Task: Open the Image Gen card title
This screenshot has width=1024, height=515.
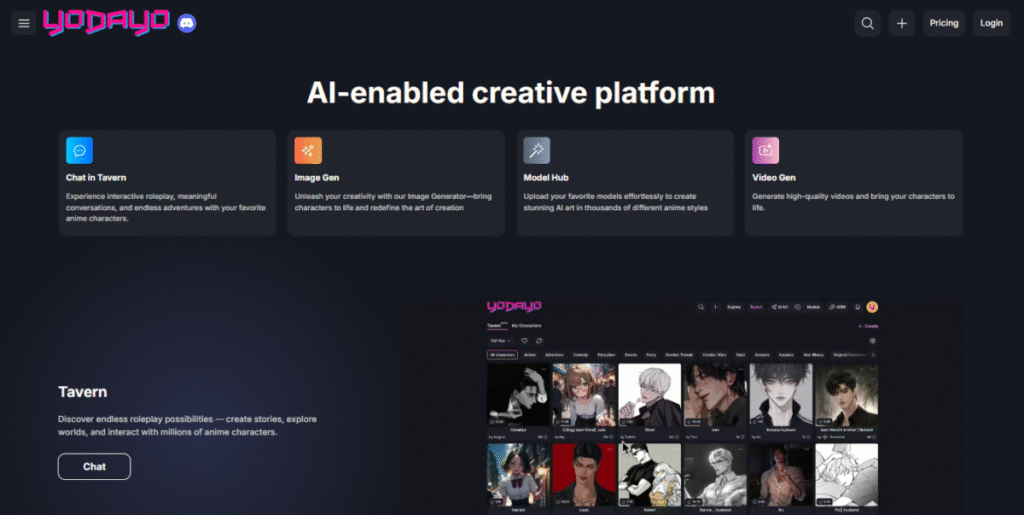Action: click(x=317, y=178)
